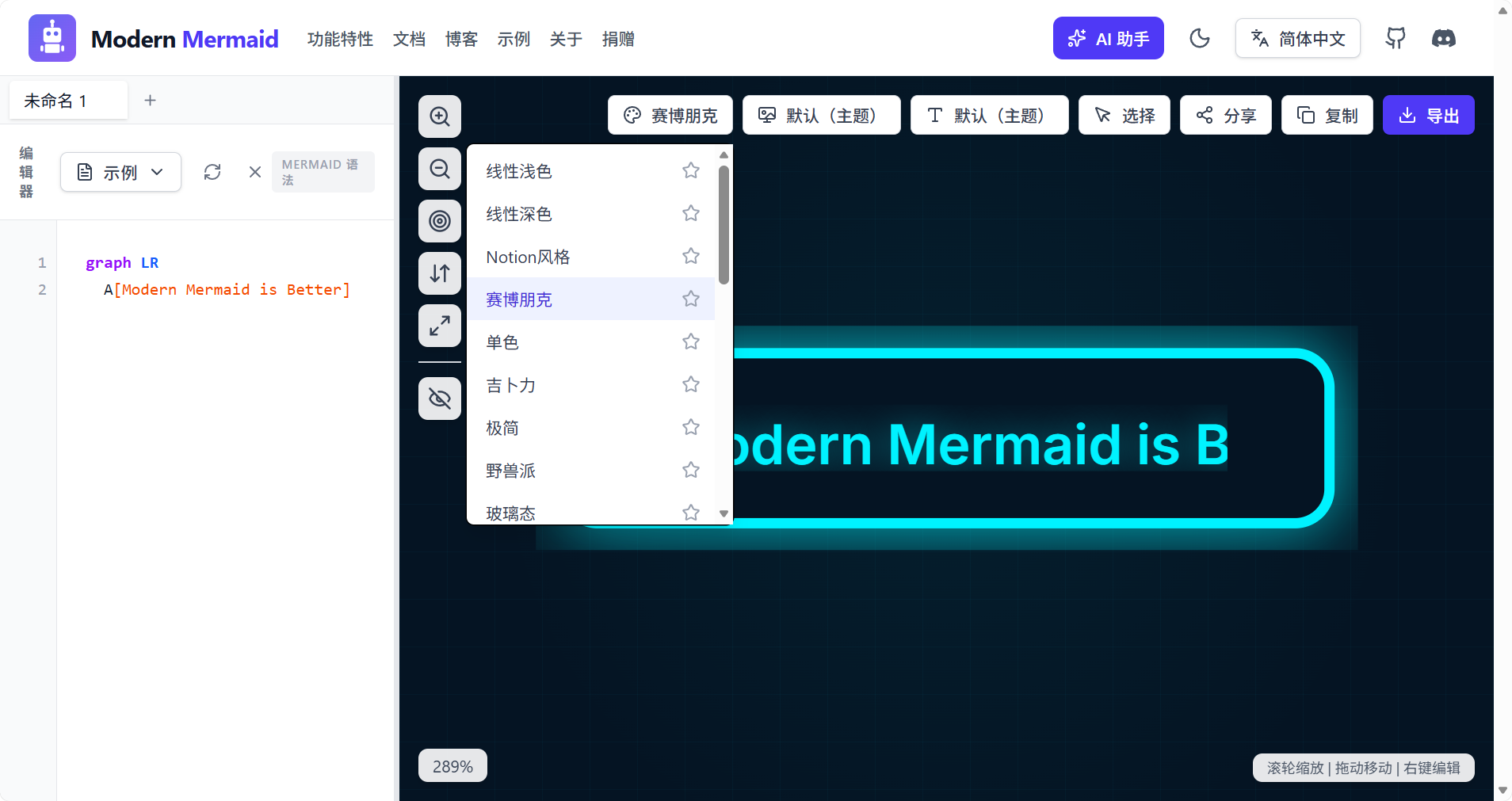Click the Modern Mermaid title text
The image size is (1512, 801).
pyautogui.click(x=185, y=39)
